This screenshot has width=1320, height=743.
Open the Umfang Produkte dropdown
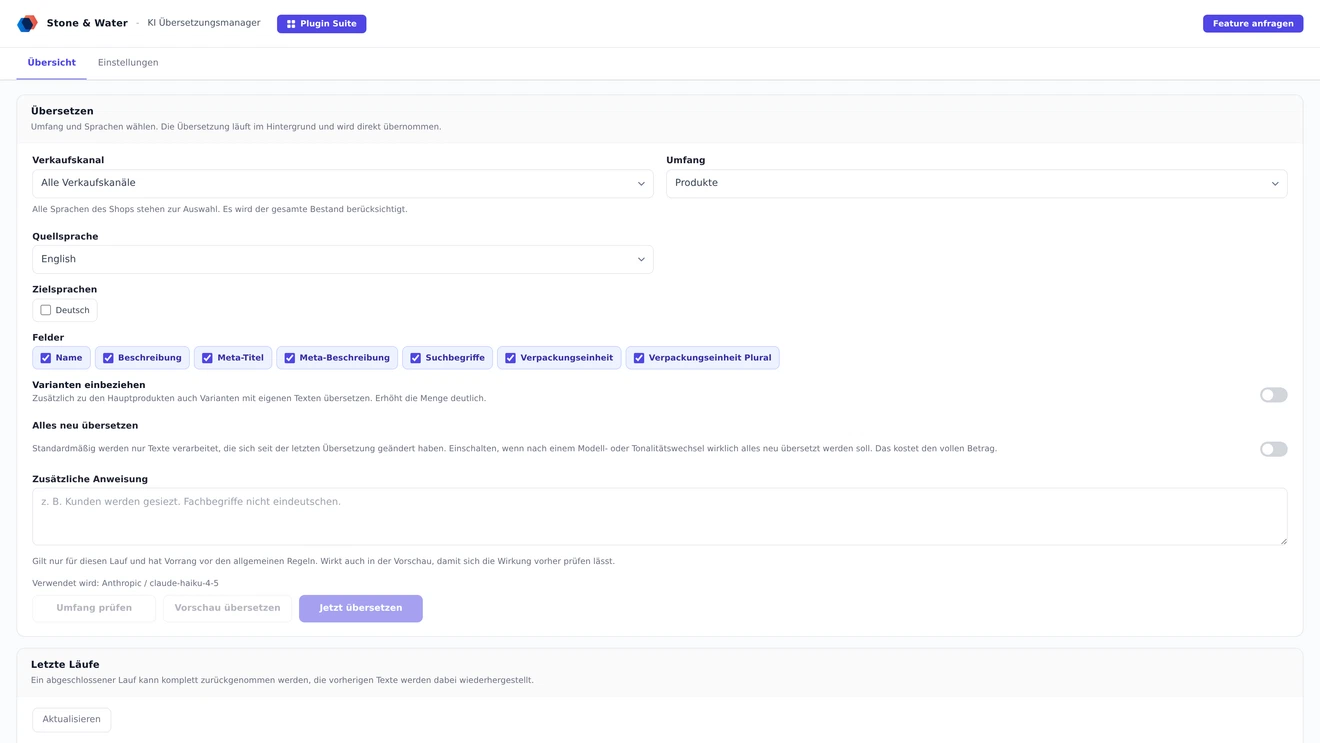point(976,183)
